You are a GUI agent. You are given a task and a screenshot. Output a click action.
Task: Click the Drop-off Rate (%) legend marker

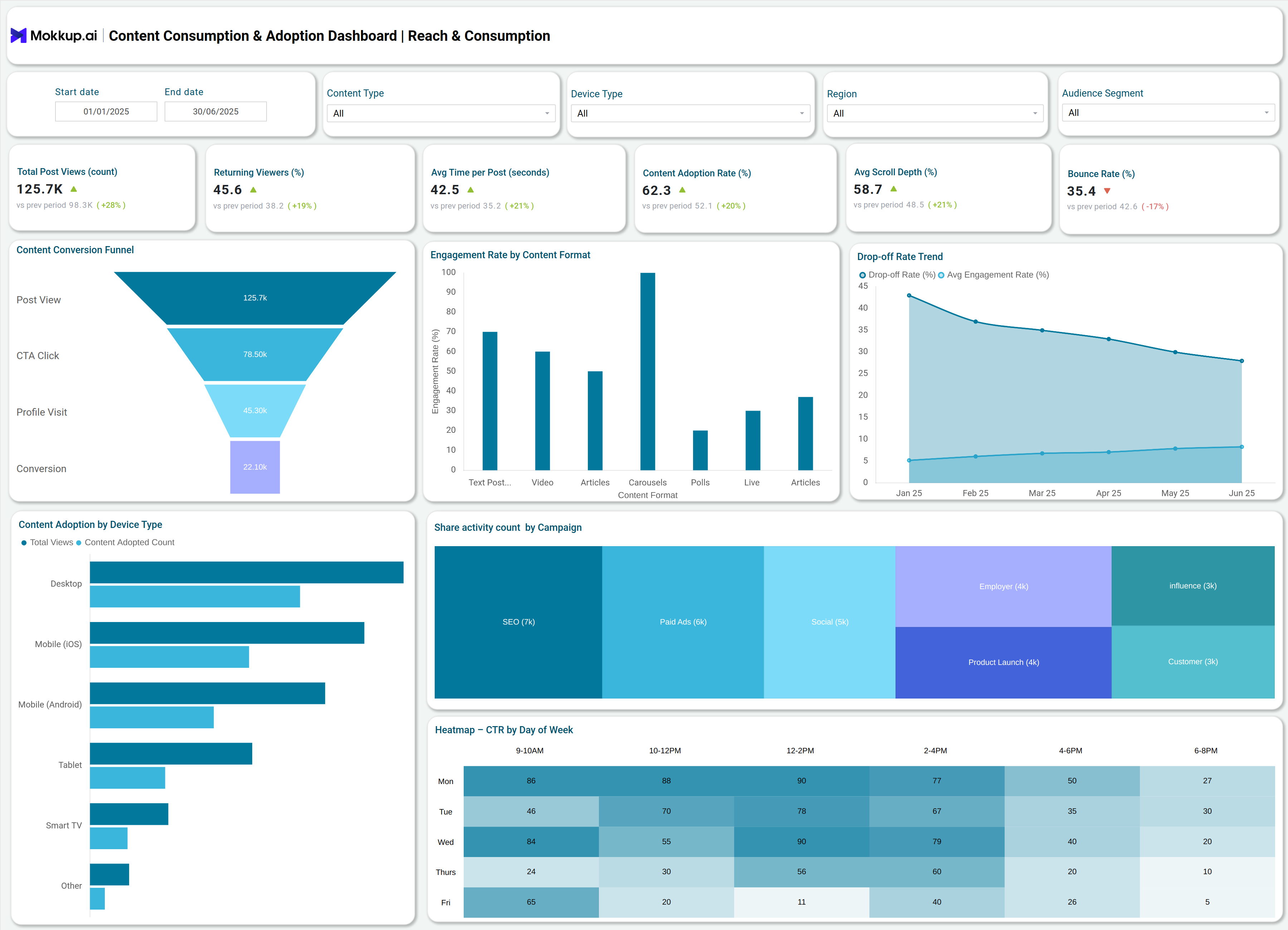(x=862, y=275)
